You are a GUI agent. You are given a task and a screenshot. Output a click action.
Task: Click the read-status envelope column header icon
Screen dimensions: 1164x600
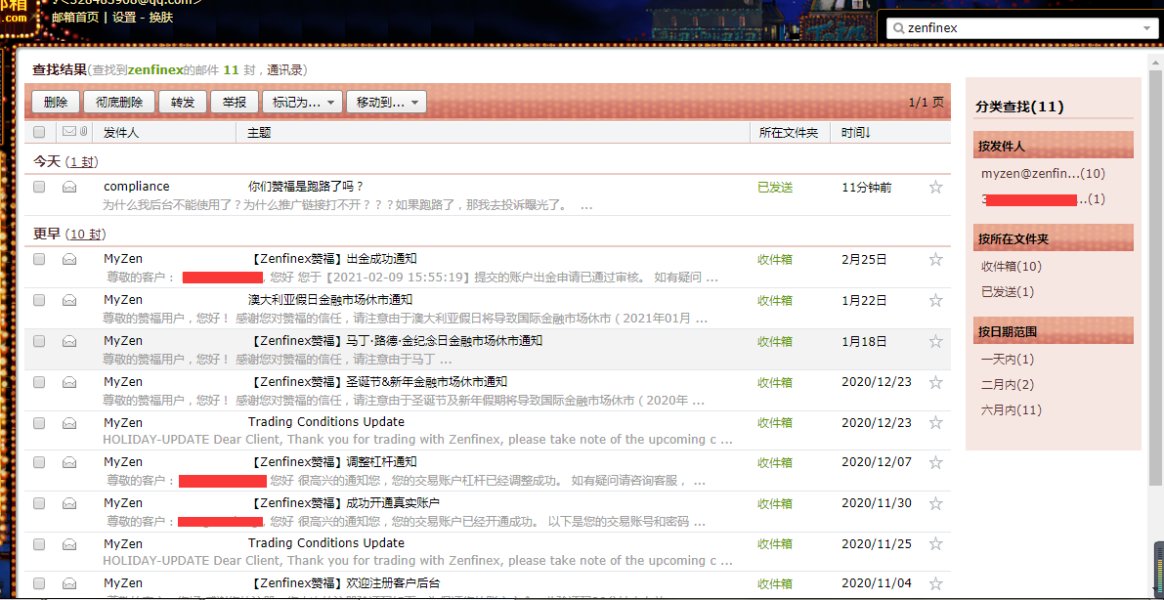69,131
